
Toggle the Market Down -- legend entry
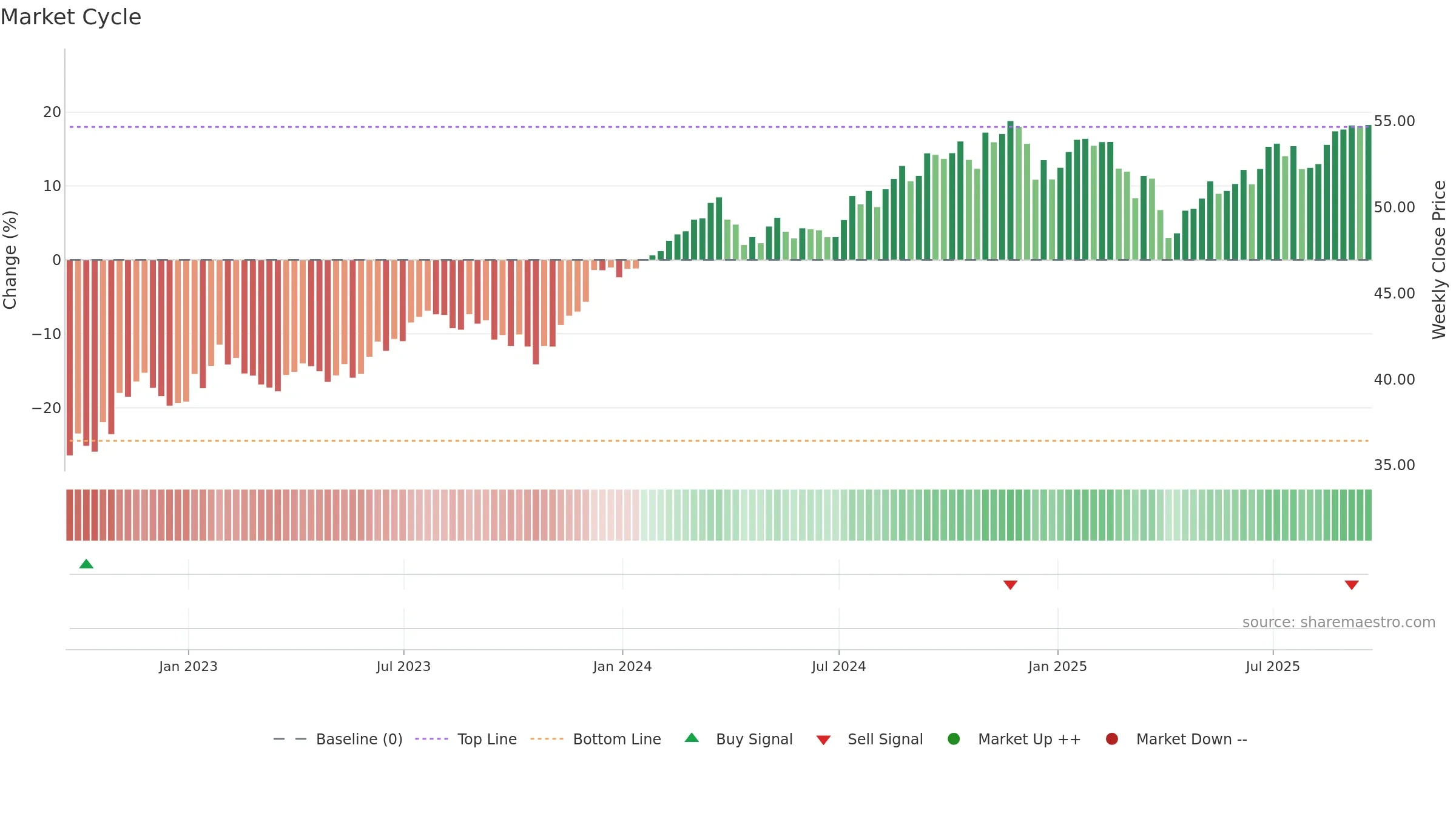pyautogui.click(x=1176, y=739)
